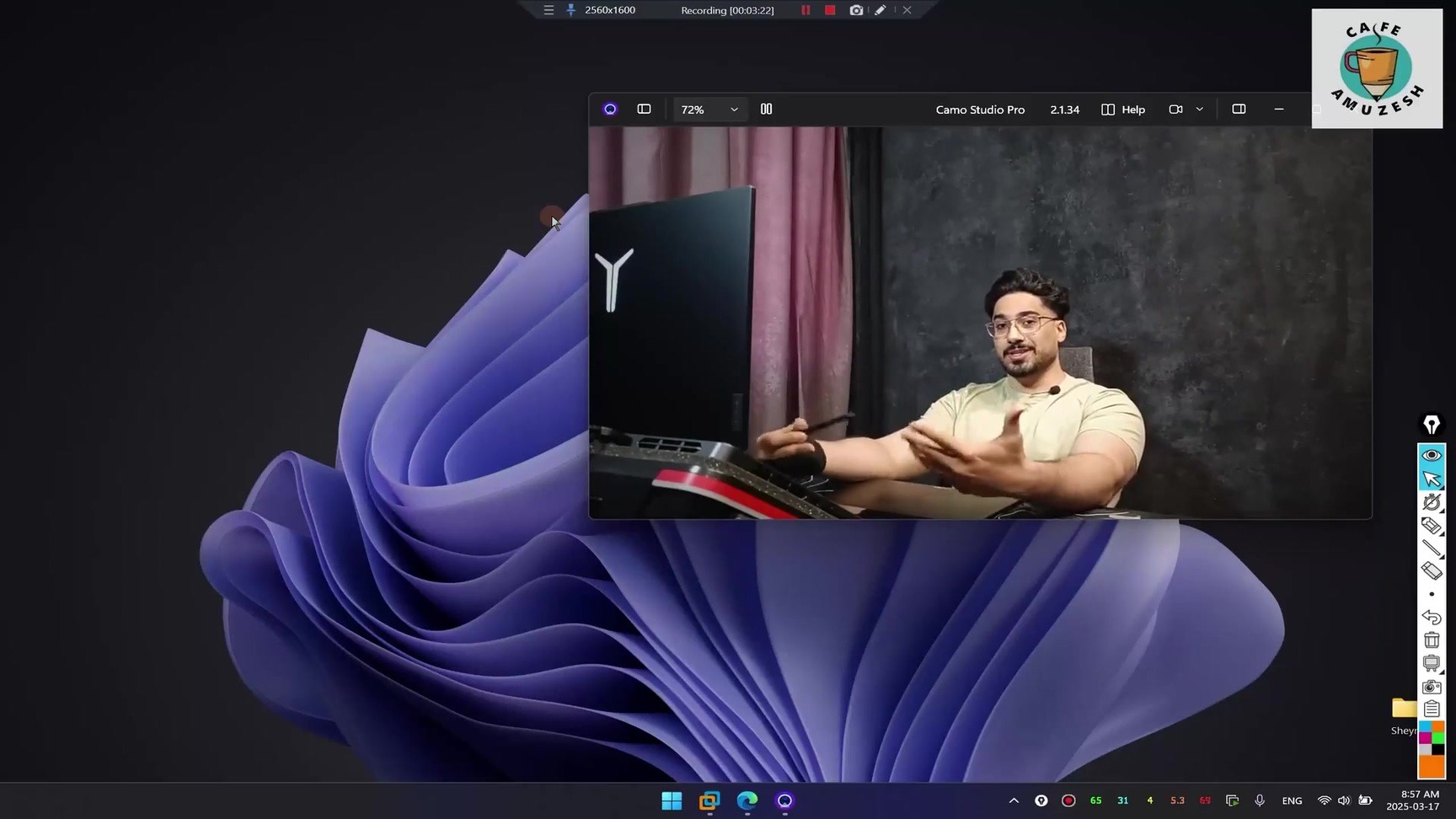Select the eraser tool in annotation toolbar

[x=1432, y=571]
